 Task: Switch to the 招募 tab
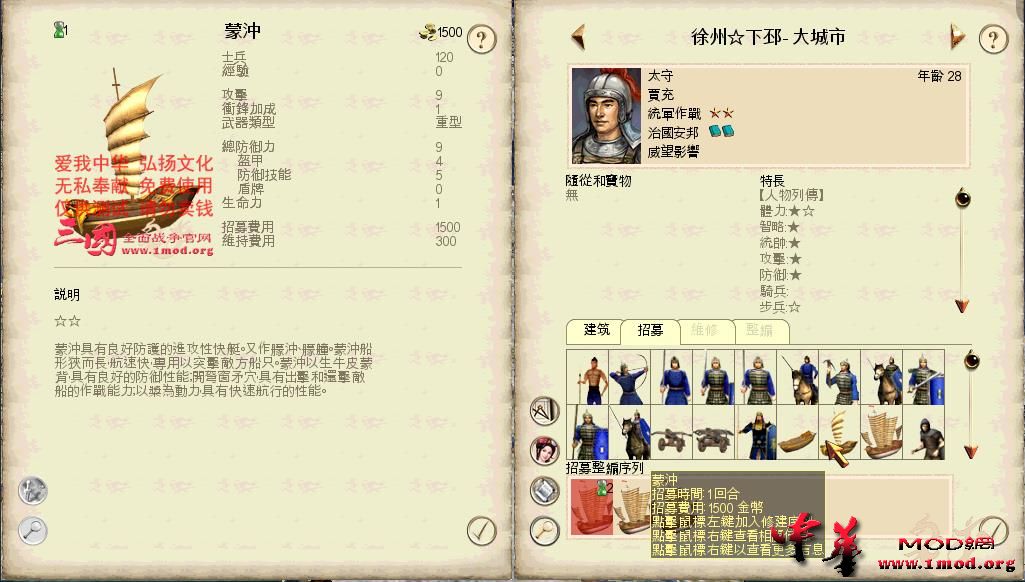(650, 331)
